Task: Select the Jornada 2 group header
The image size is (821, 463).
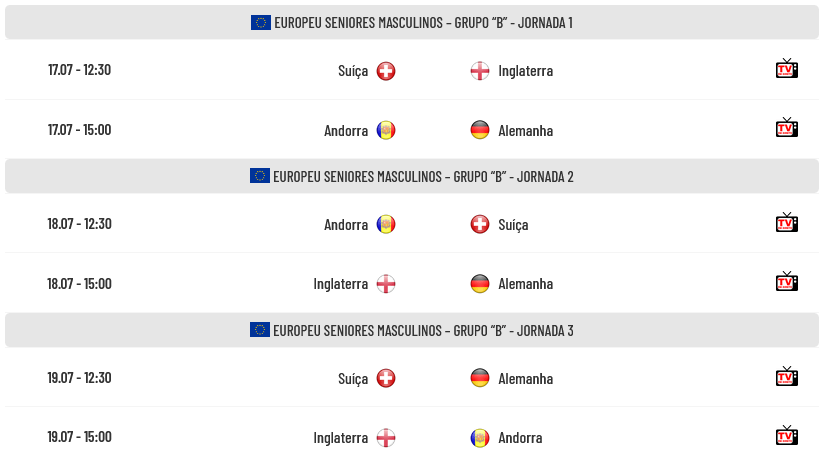Action: [x=412, y=177]
